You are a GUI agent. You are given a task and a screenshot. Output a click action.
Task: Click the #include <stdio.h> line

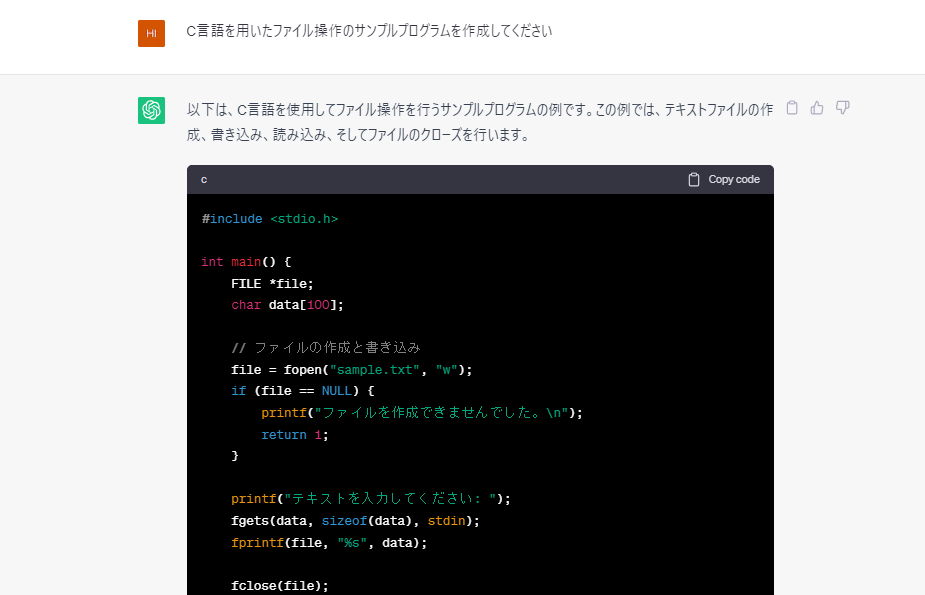[270, 219]
